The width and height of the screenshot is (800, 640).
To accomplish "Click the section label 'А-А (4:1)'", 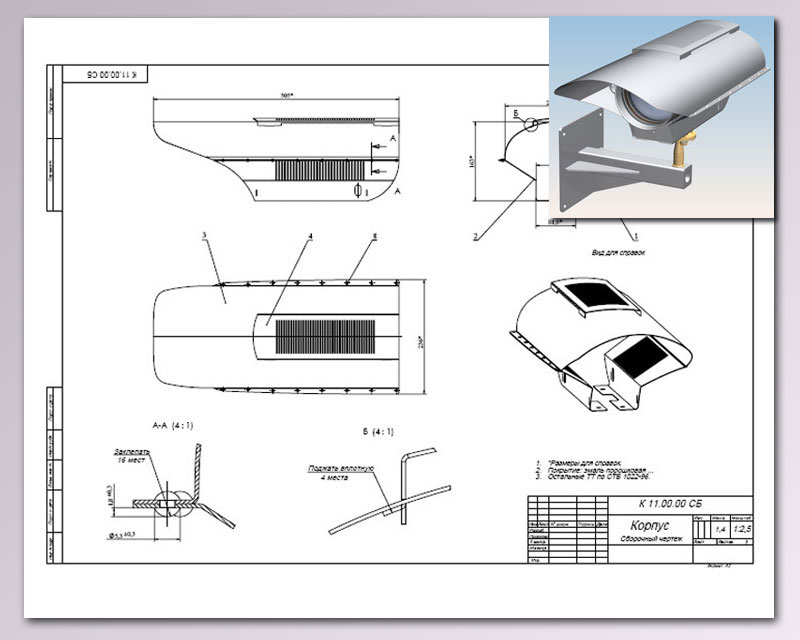I will click(173, 425).
